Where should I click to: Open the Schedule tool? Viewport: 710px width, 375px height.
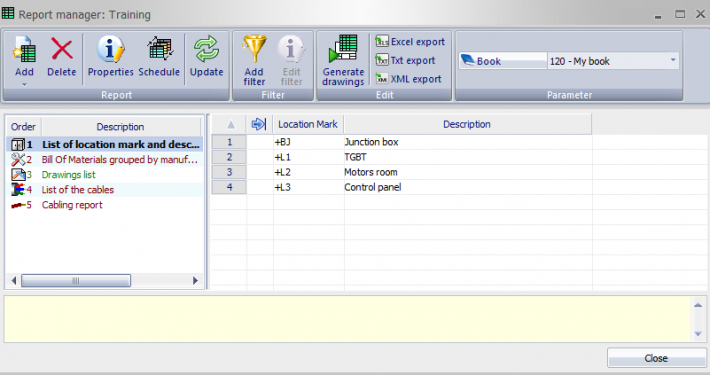[159, 56]
